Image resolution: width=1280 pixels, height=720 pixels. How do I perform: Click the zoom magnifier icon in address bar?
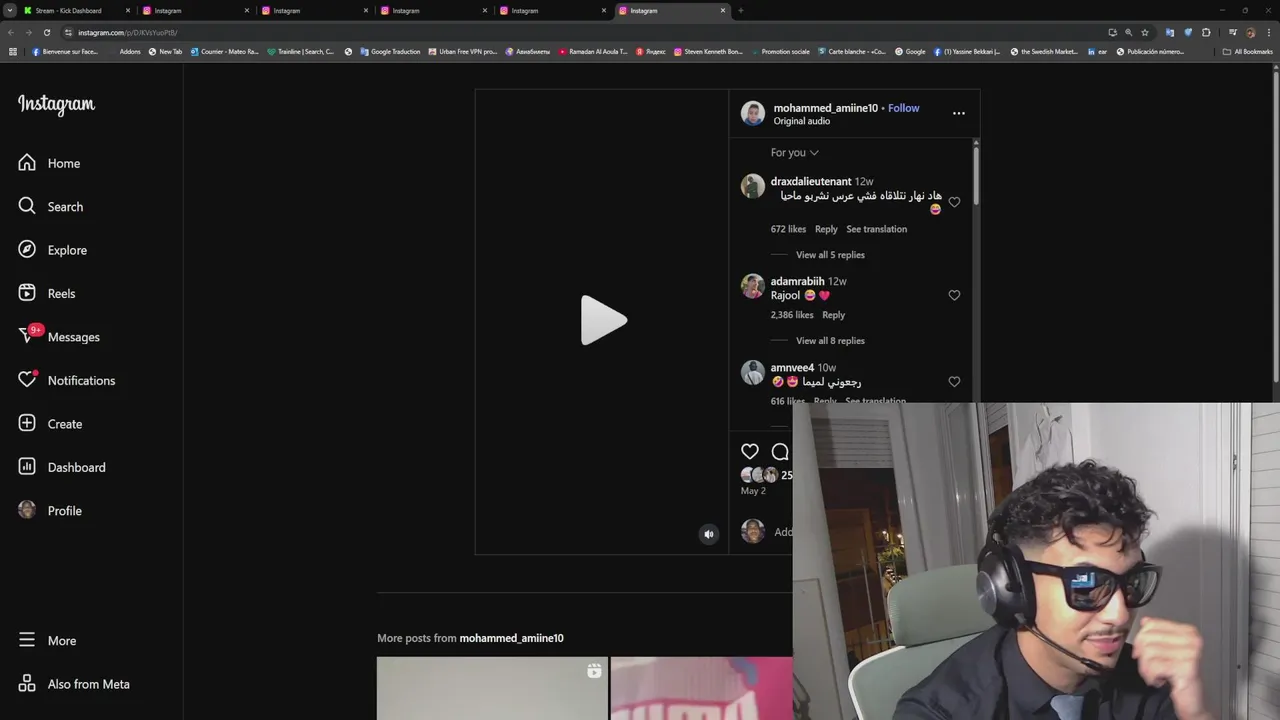pyautogui.click(x=1128, y=32)
